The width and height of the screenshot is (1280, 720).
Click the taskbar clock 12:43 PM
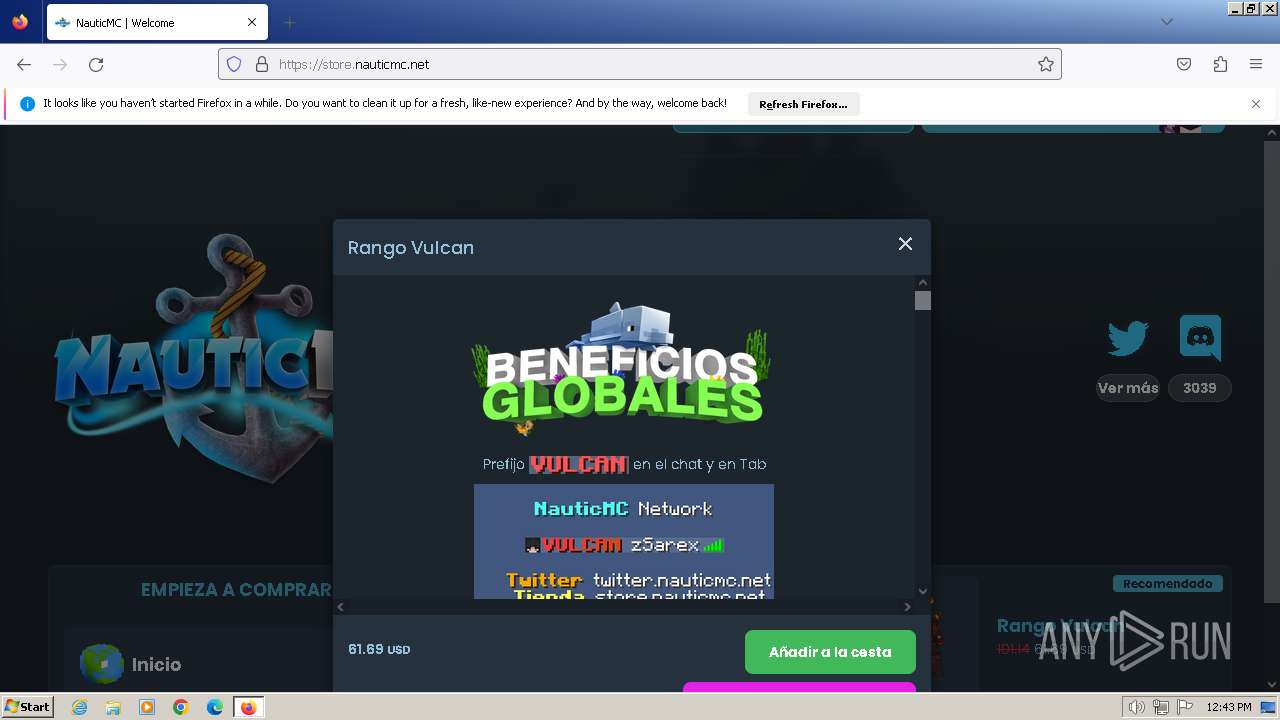click(1229, 707)
